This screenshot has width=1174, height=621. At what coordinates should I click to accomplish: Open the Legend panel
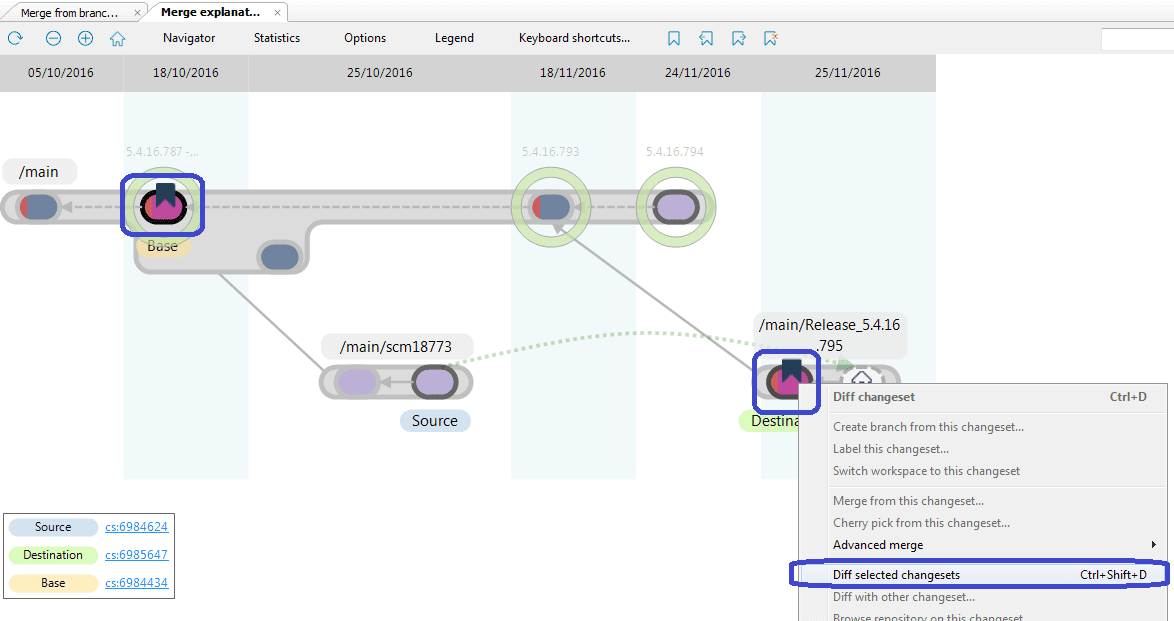(x=454, y=38)
